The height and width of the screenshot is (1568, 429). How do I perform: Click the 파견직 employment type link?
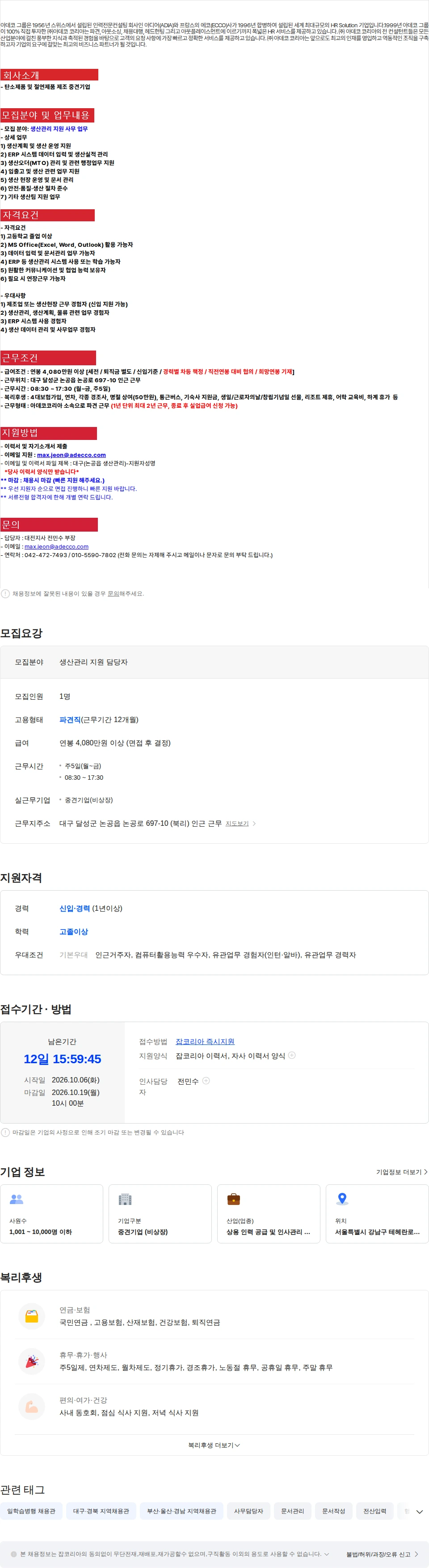tap(70, 719)
